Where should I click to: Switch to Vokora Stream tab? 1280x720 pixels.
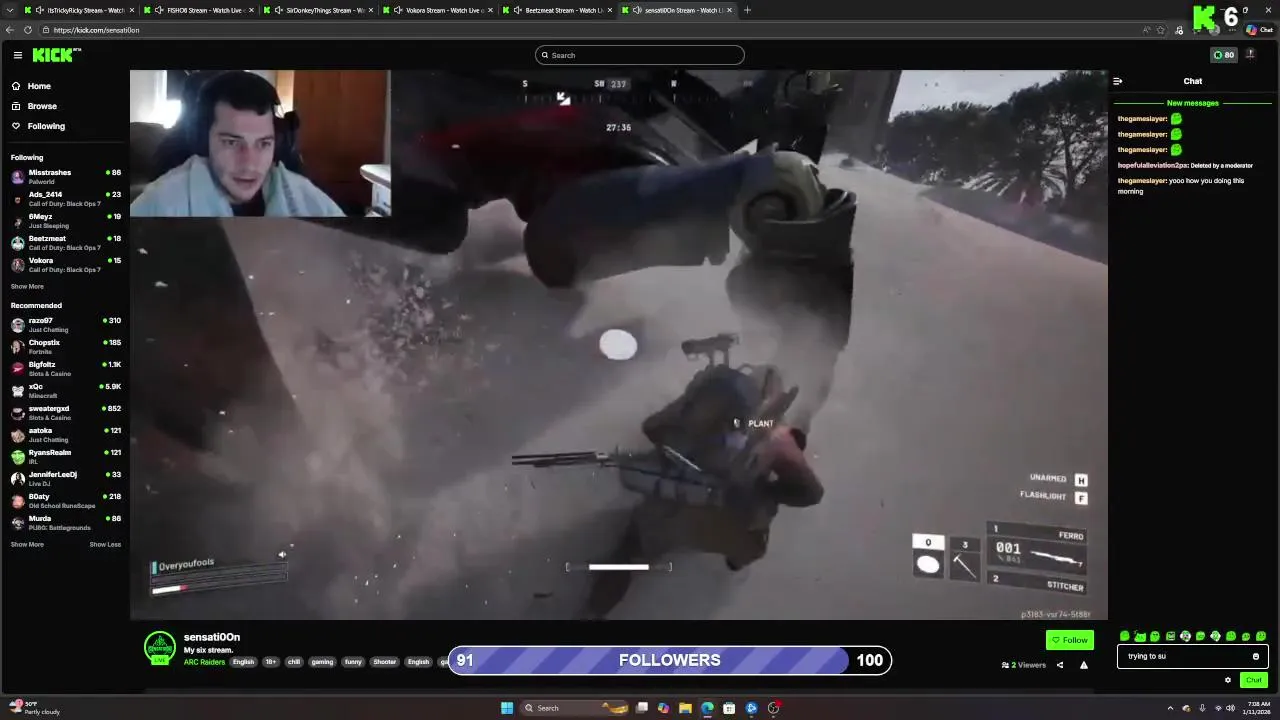click(437, 10)
